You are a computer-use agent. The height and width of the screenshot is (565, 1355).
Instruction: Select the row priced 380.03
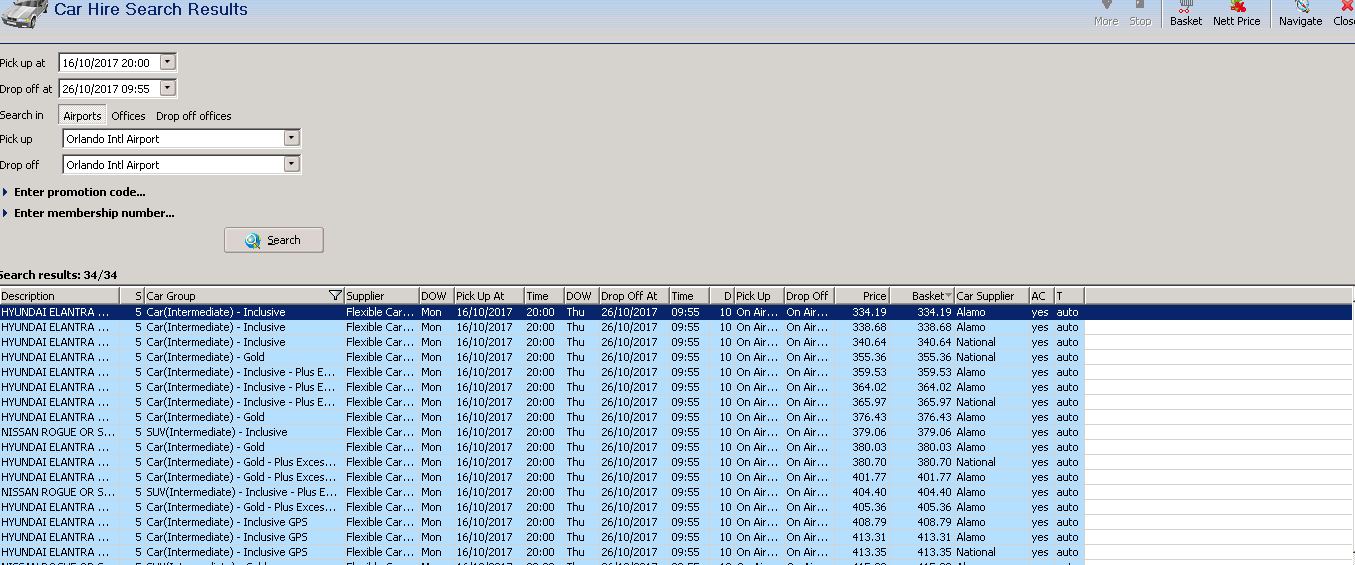point(542,447)
